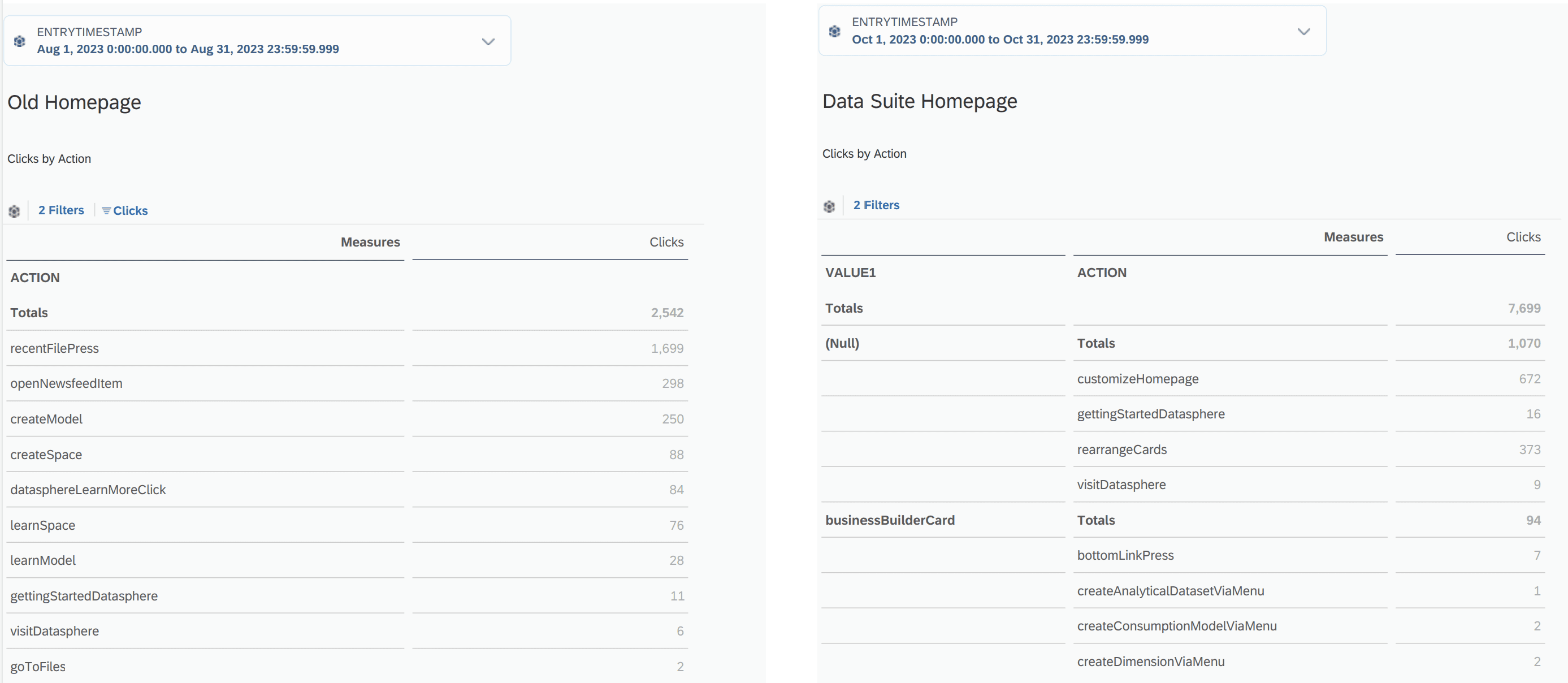Click the filter icon left of Data Suite 2 Filters
Viewport: 1568px width, 683px height.
tap(829, 206)
